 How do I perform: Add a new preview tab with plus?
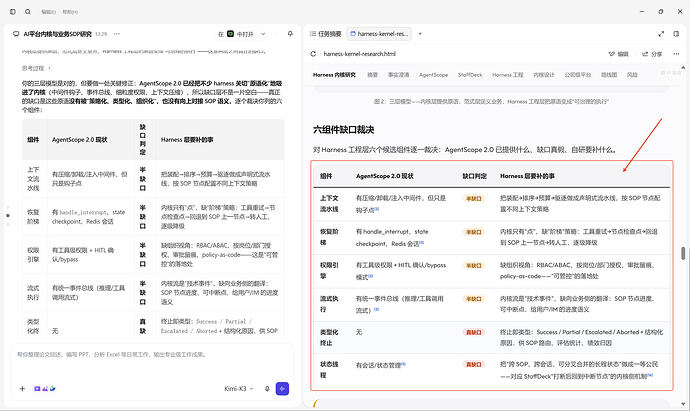[x=420, y=34]
